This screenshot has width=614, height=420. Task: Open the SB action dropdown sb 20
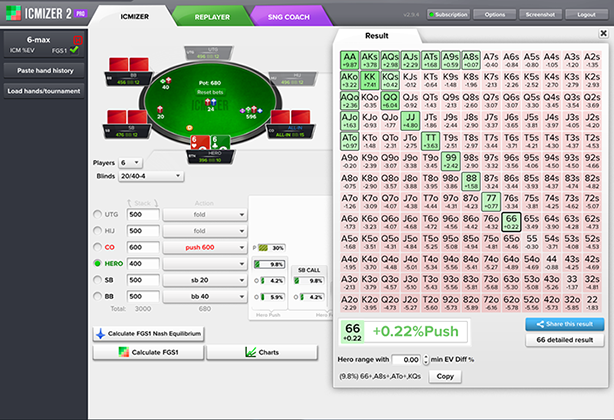(x=205, y=280)
